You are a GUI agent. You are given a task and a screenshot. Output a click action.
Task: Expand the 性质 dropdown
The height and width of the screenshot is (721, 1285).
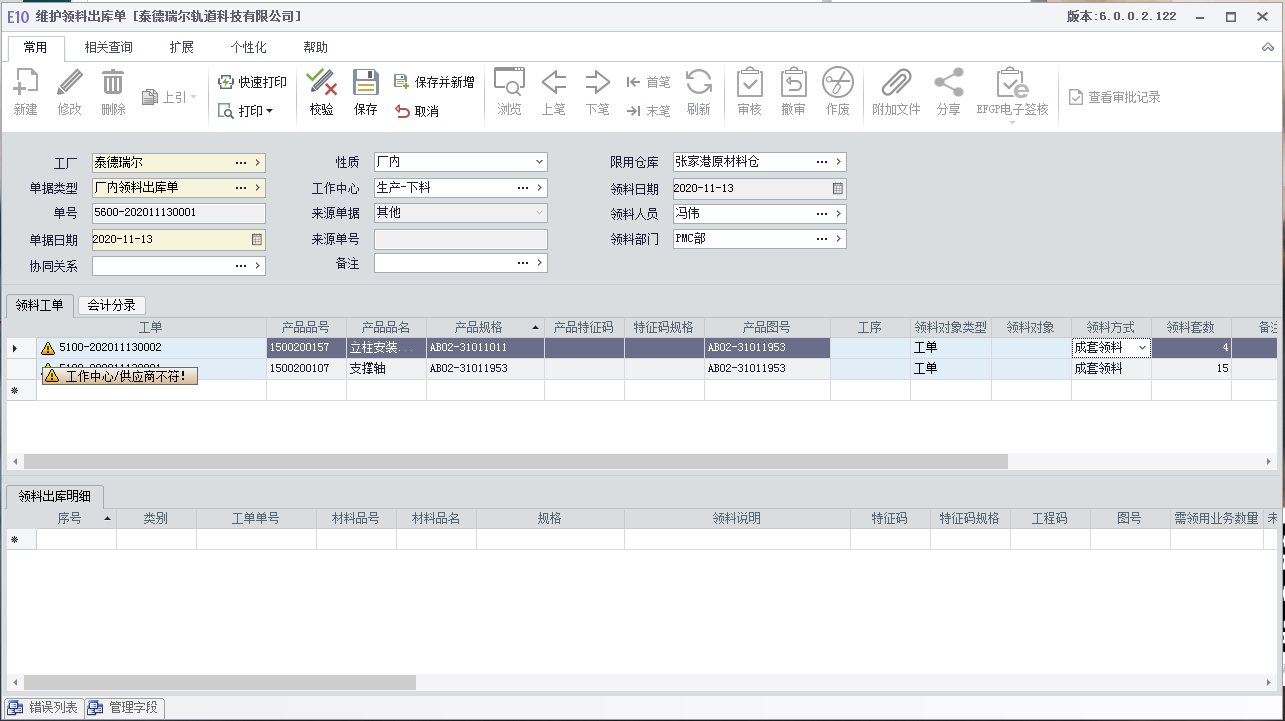click(x=539, y=162)
